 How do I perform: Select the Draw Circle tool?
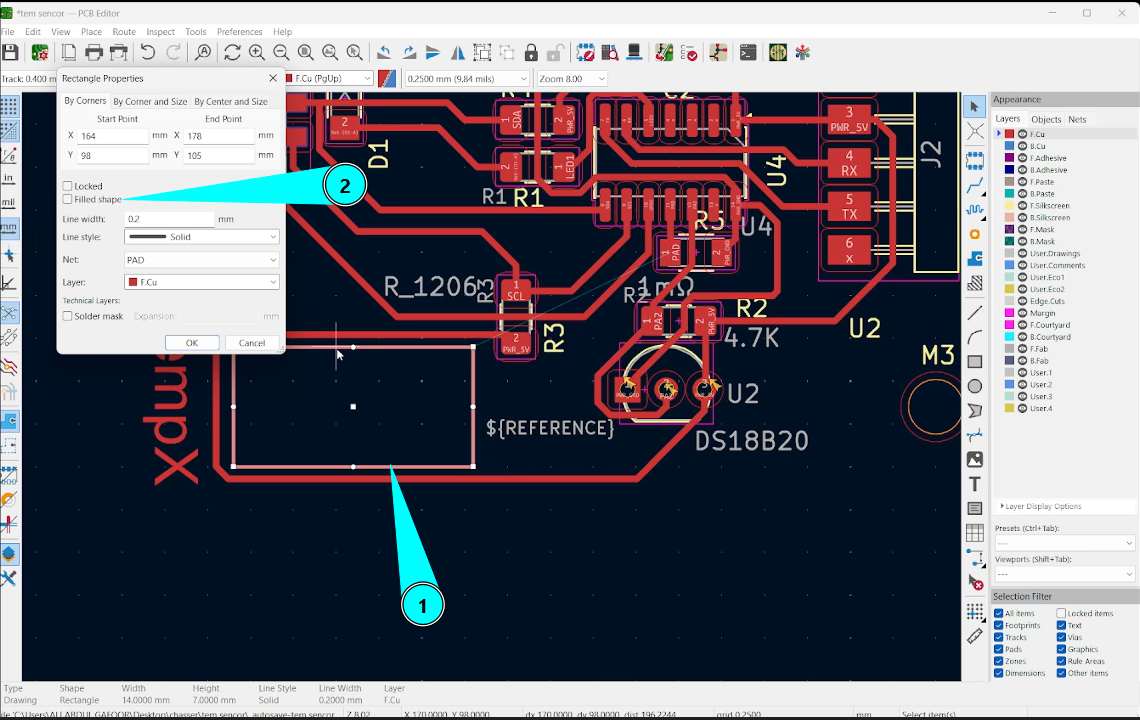(x=974, y=386)
